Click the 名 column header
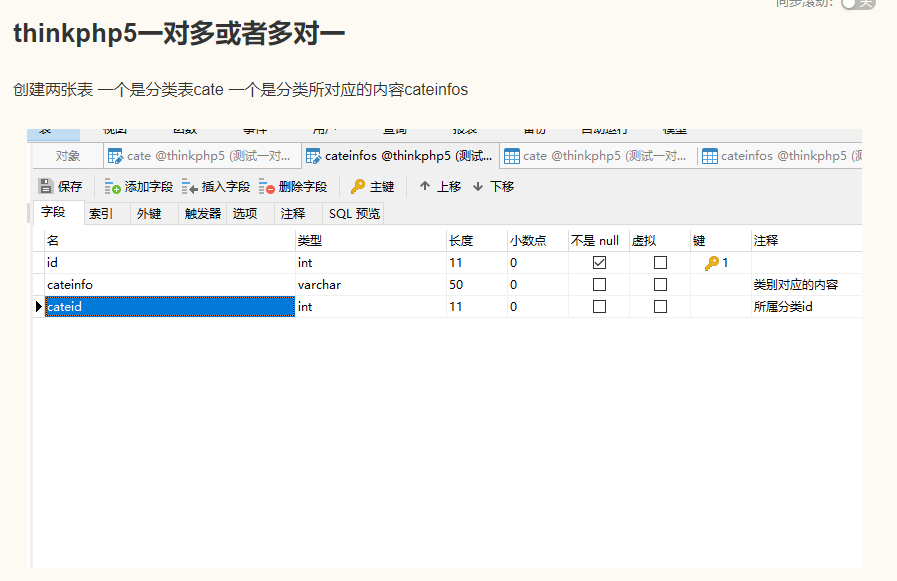This screenshot has height=581, width=897. 170,241
